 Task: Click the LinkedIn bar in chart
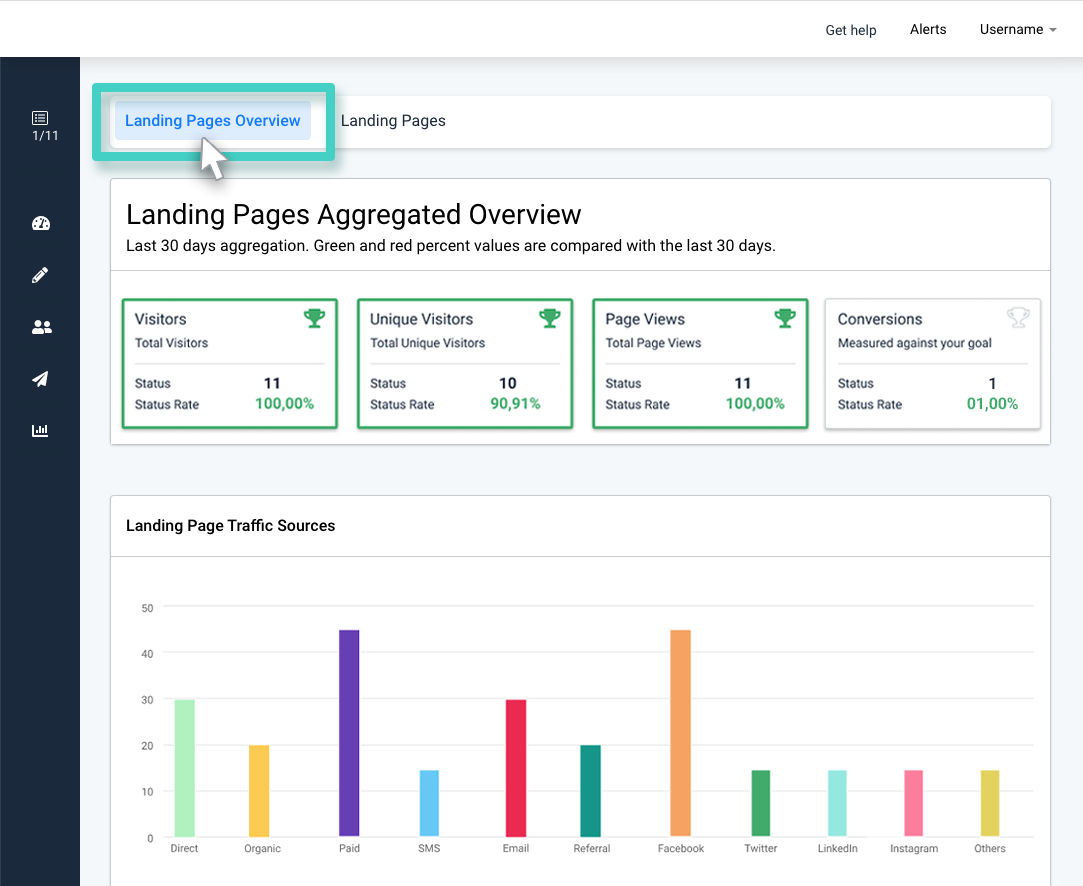[837, 803]
